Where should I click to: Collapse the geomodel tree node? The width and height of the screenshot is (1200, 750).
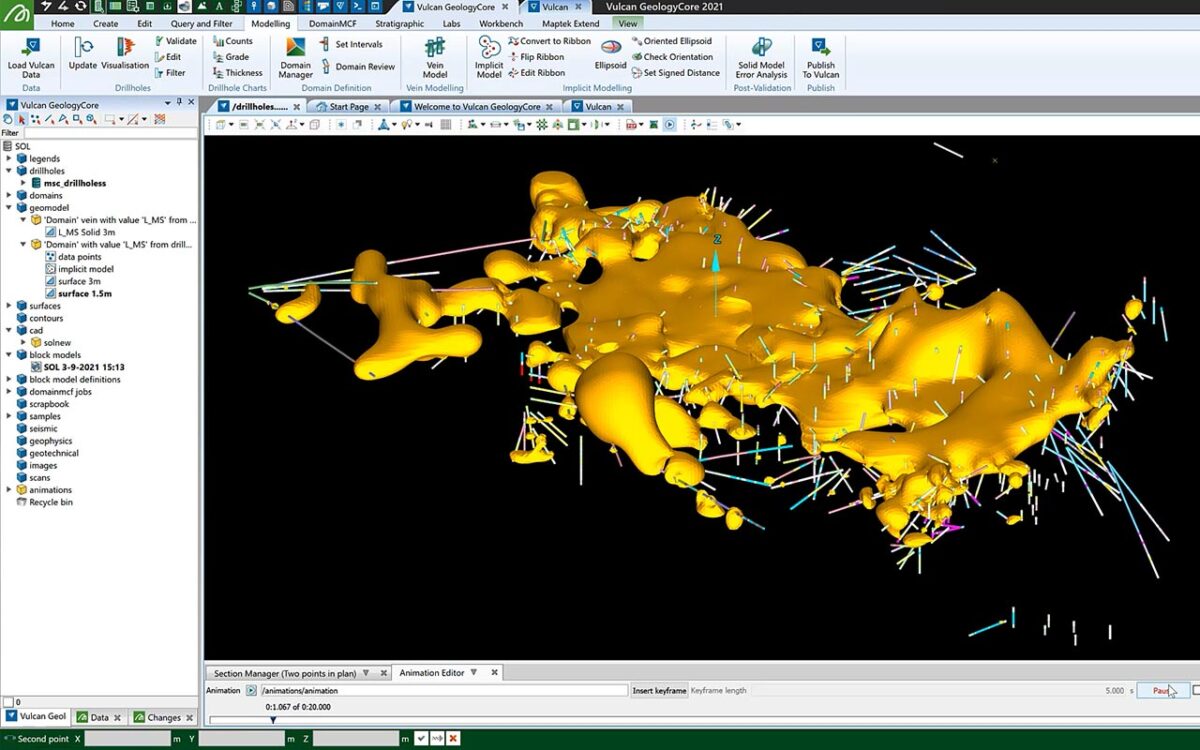(9, 208)
